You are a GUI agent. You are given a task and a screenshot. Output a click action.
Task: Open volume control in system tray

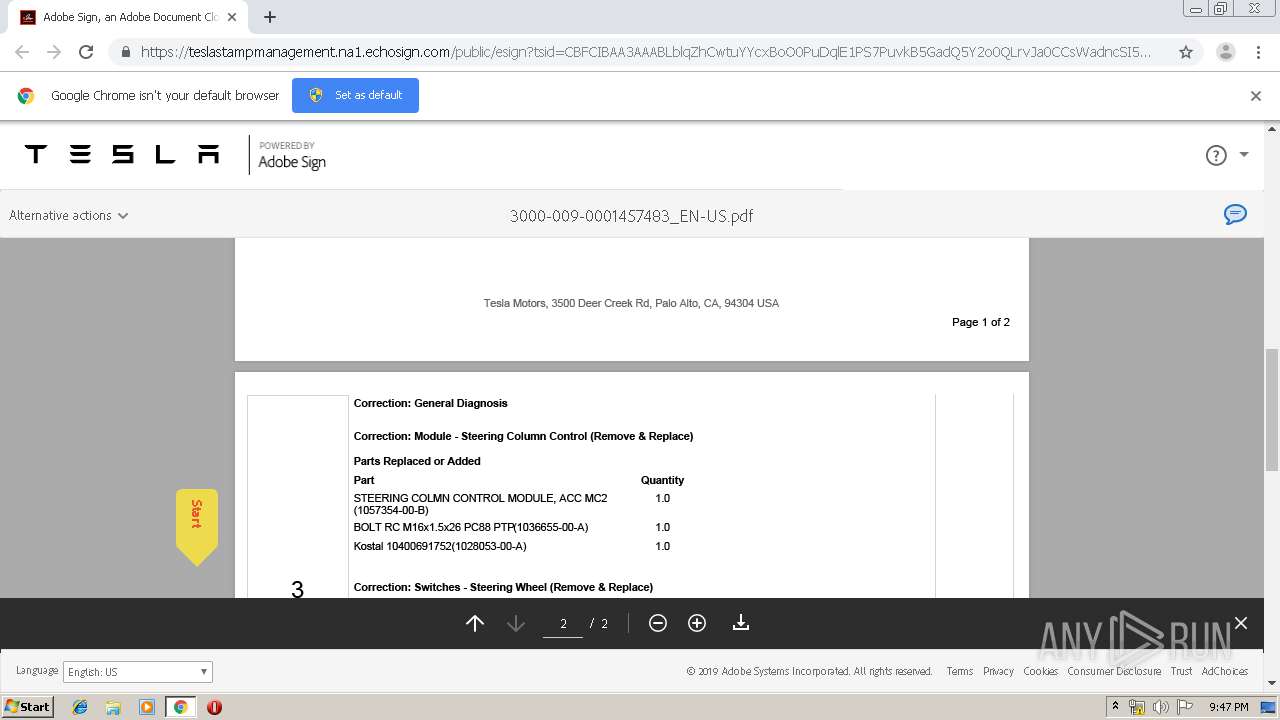point(1160,707)
